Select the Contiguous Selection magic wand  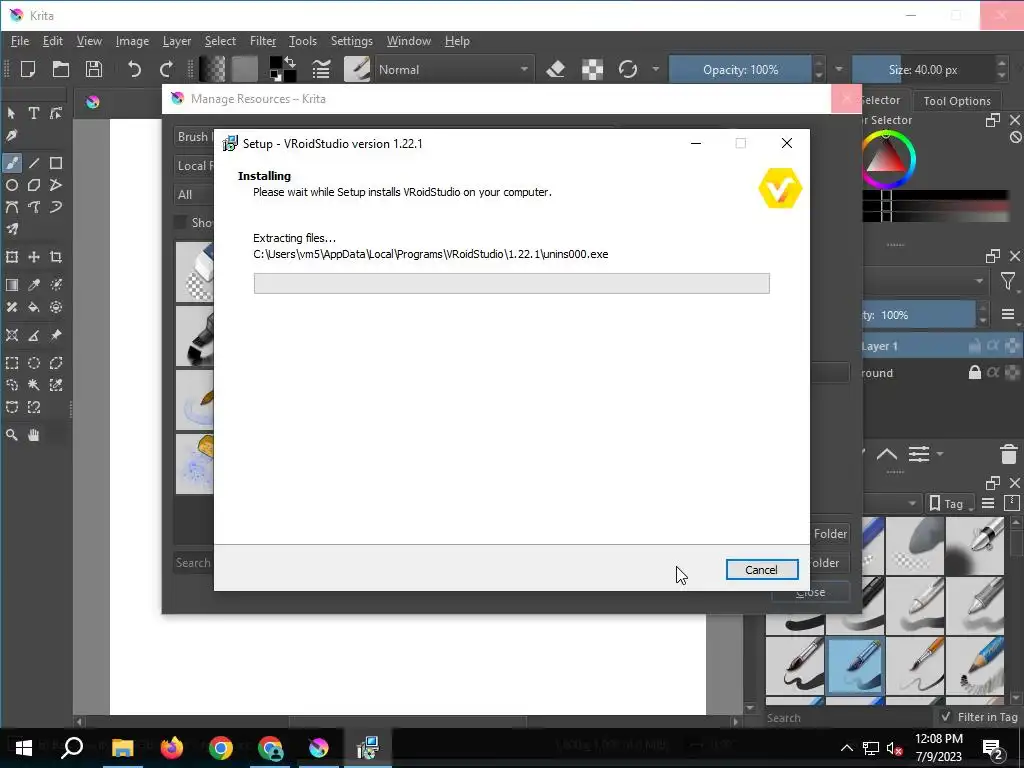tap(34, 385)
